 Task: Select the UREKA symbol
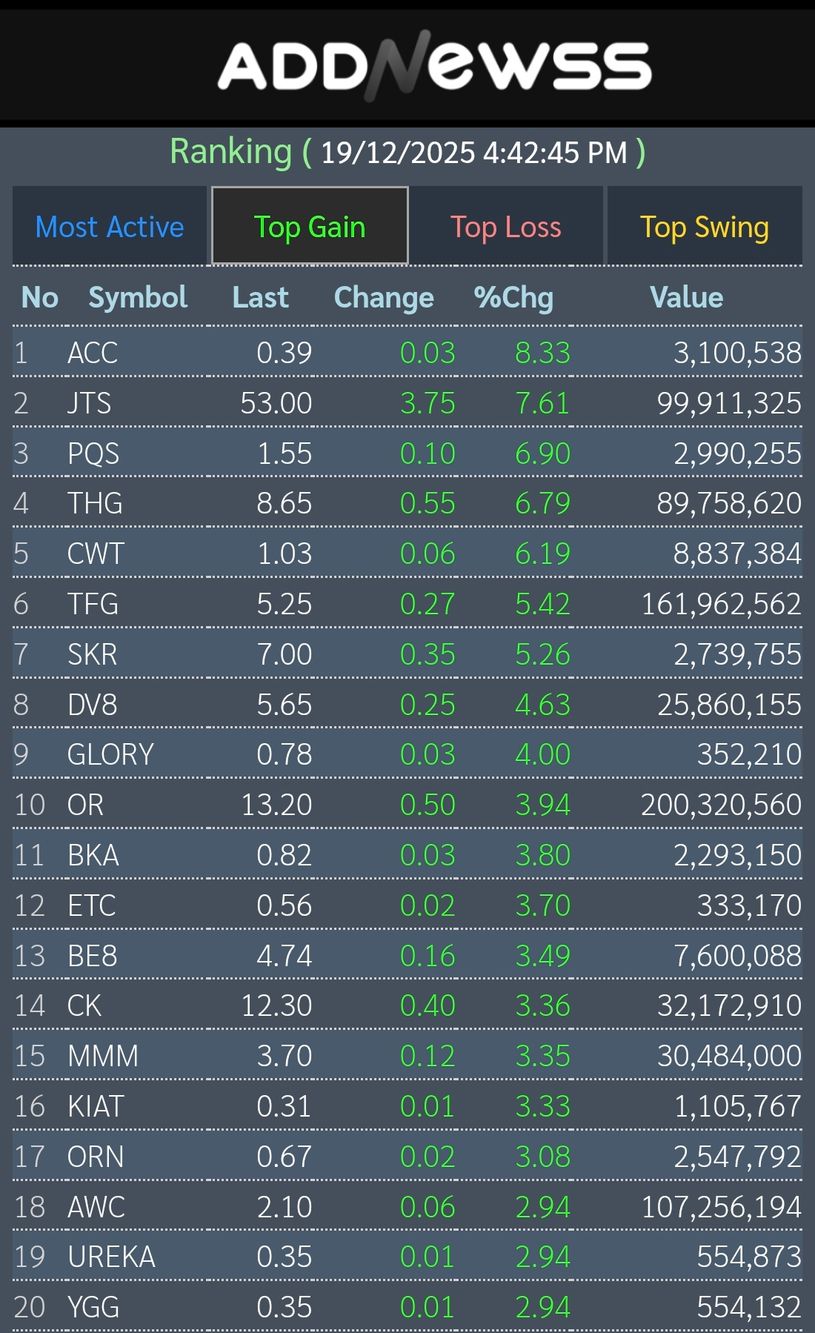(x=111, y=1257)
